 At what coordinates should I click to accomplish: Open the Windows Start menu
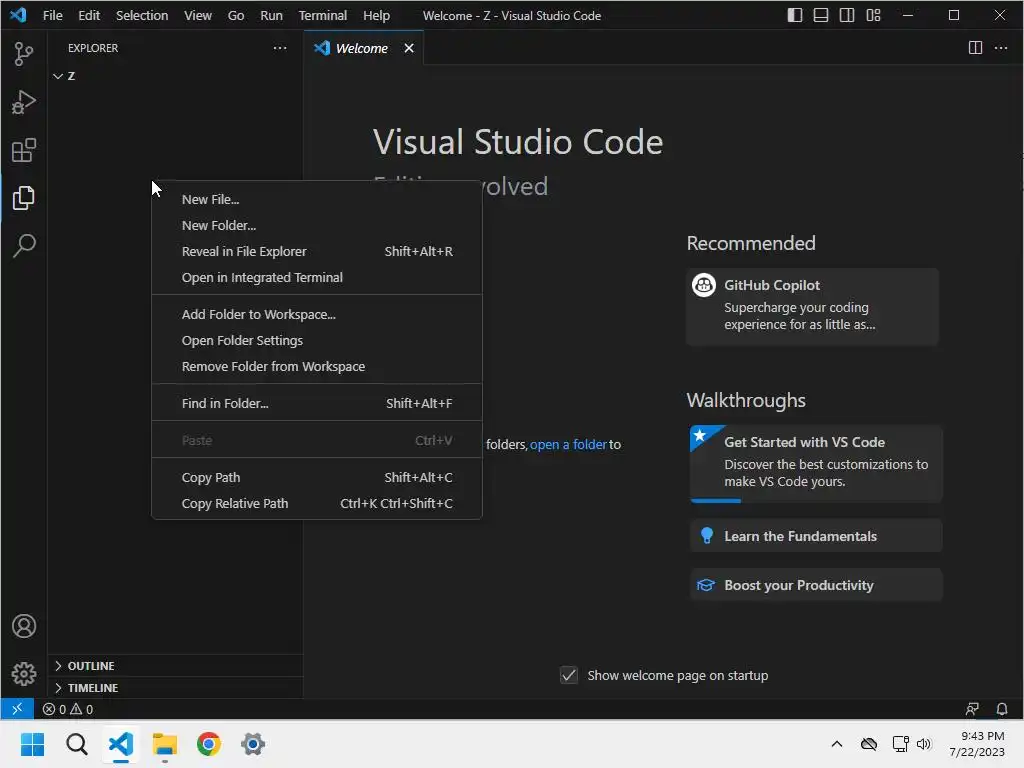tap(32, 744)
